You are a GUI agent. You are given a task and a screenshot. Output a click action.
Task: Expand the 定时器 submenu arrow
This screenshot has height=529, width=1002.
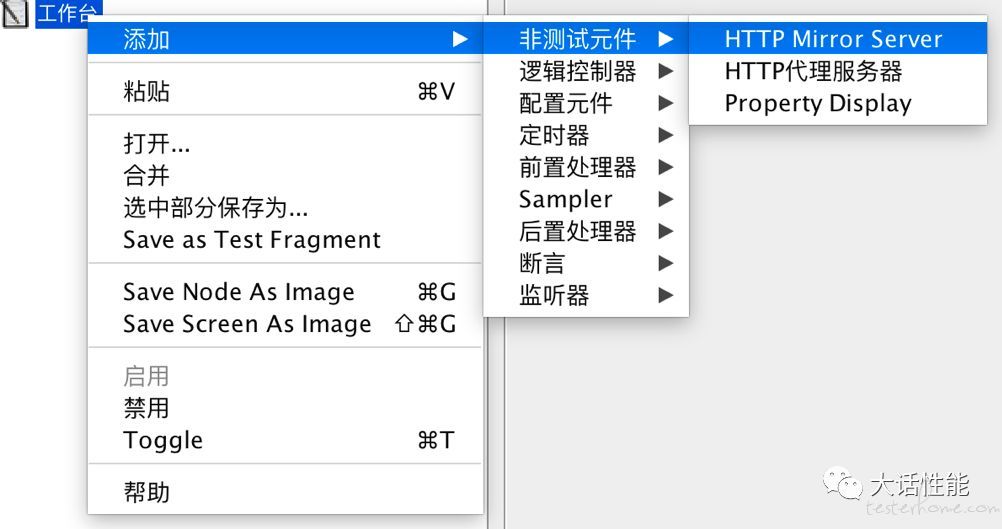[666, 135]
